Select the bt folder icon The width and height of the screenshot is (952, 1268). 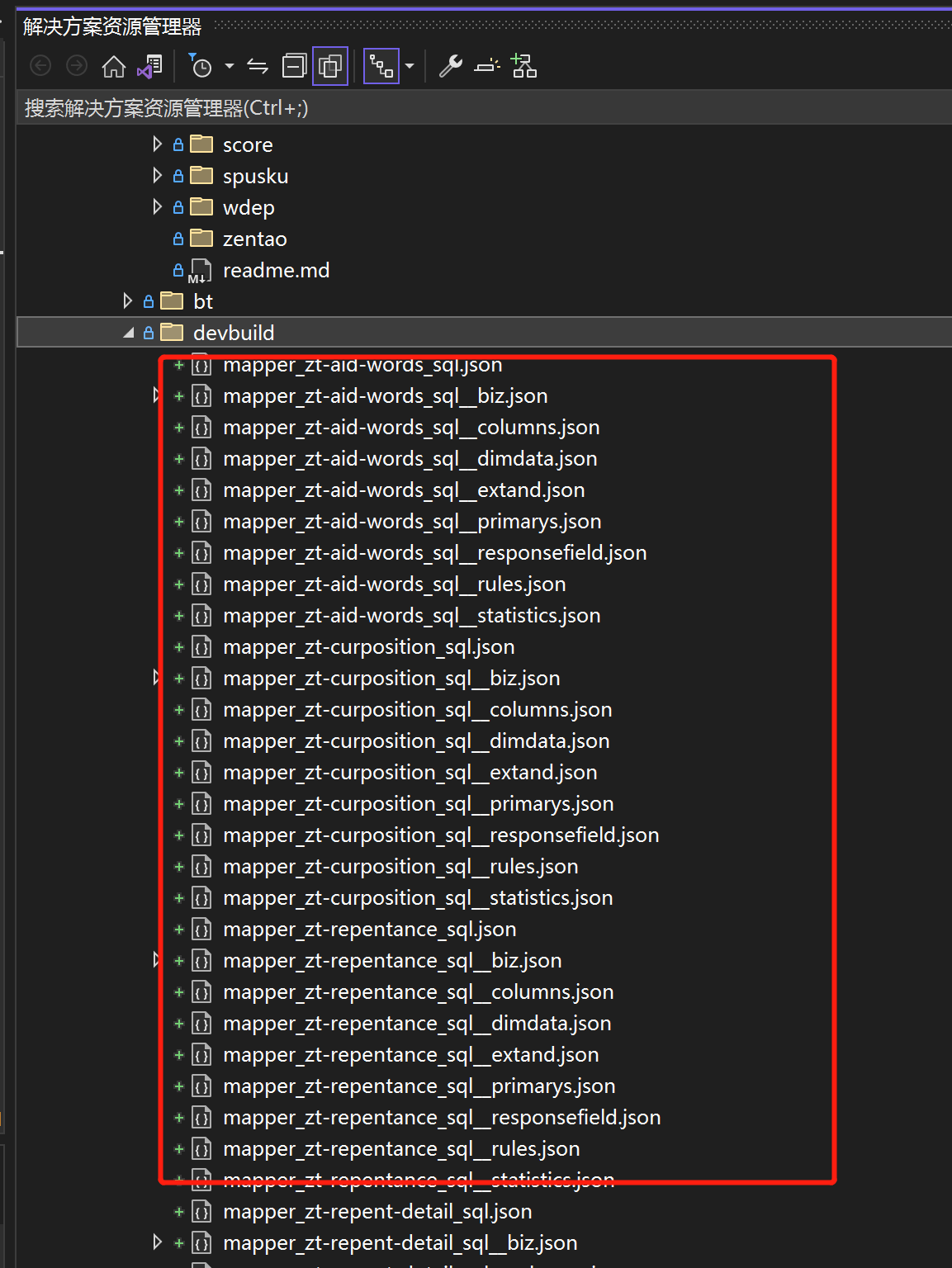click(172, 301)
